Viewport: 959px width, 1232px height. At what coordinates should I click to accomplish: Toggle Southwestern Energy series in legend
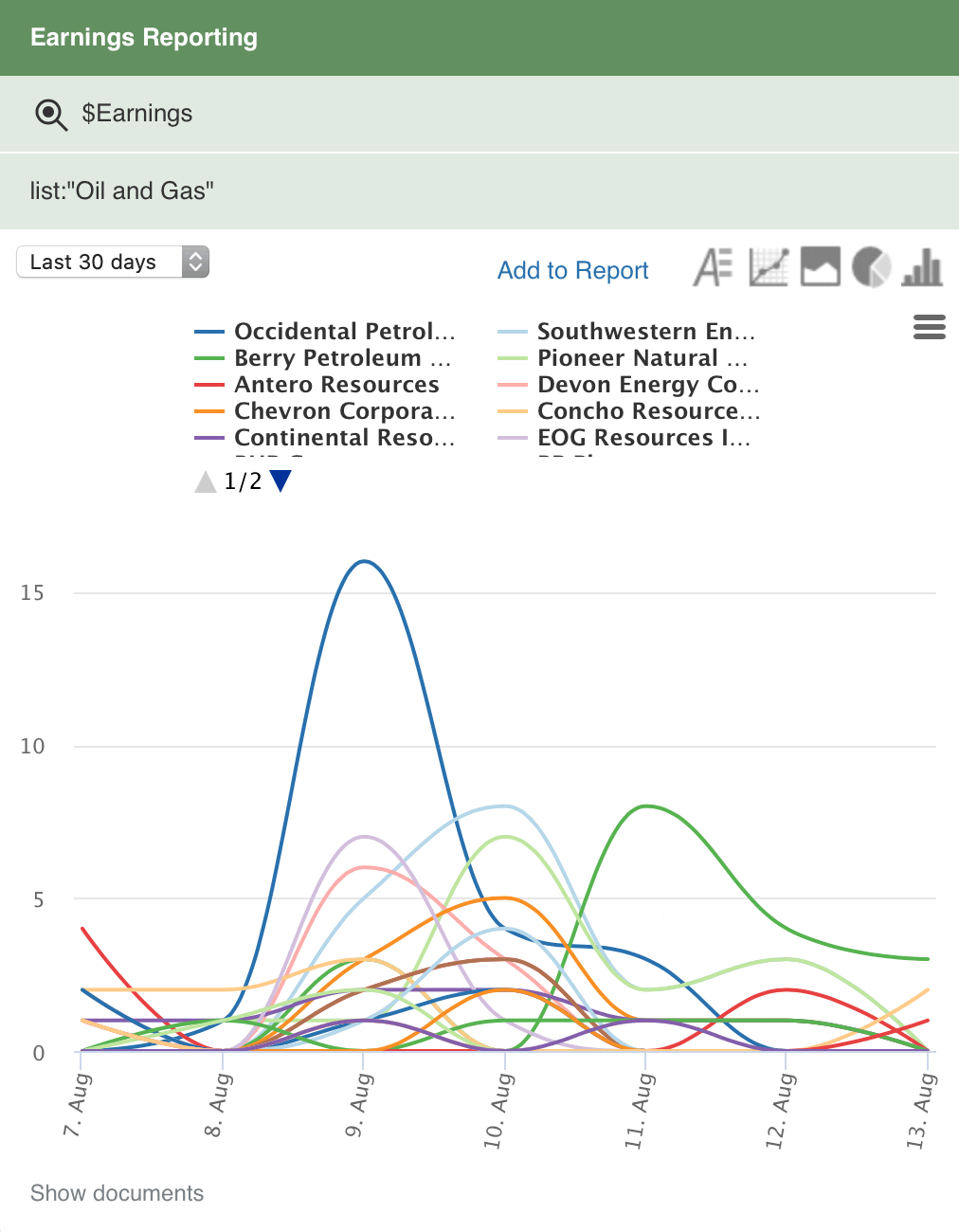(626, 332)
